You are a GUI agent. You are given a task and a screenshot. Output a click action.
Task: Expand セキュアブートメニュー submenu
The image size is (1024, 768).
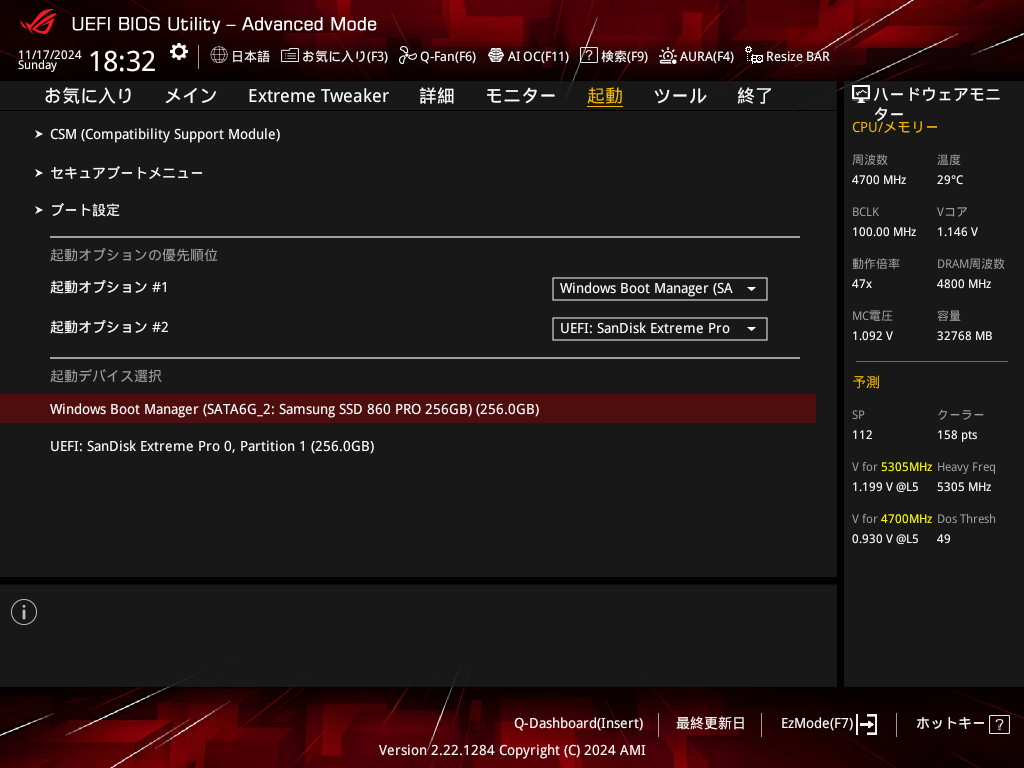126,173
